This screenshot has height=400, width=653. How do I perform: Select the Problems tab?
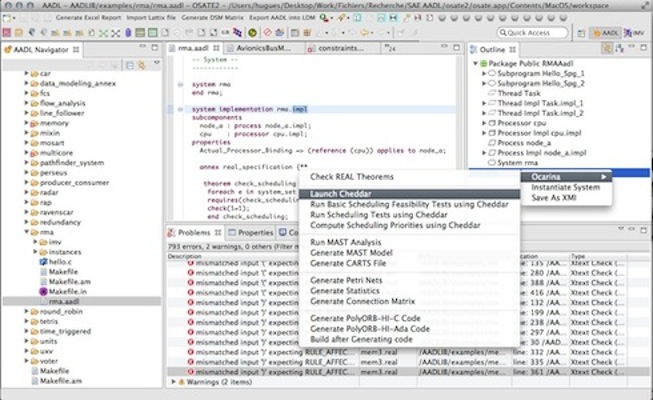(x=195, y=232)
